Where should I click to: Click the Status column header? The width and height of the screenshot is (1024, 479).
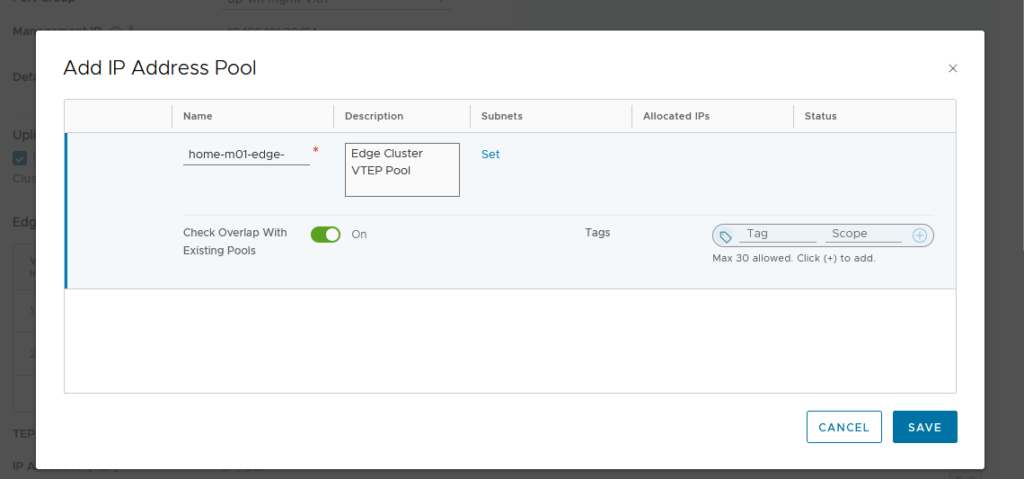(820, 116)
